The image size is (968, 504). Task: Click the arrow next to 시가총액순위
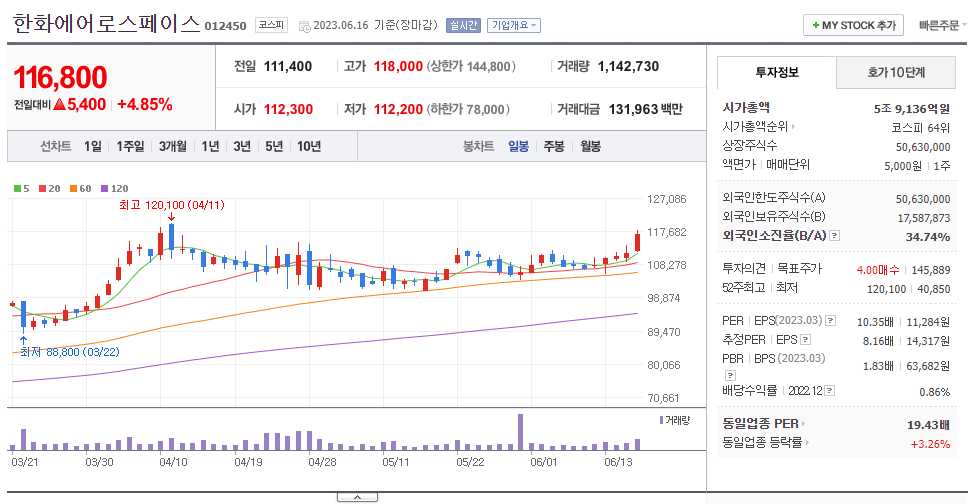(793, 127)
